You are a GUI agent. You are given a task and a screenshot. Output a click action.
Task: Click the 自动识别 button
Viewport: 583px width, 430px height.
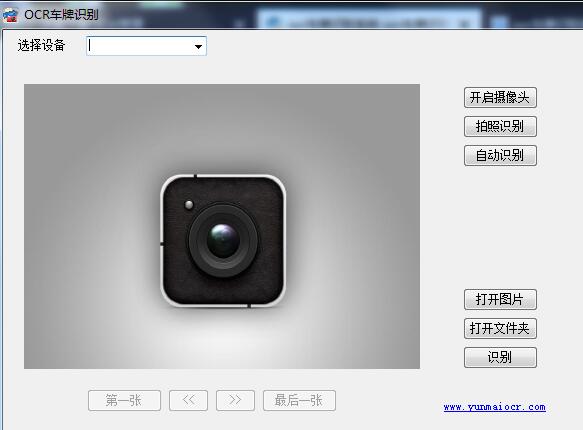pos(500,155)
